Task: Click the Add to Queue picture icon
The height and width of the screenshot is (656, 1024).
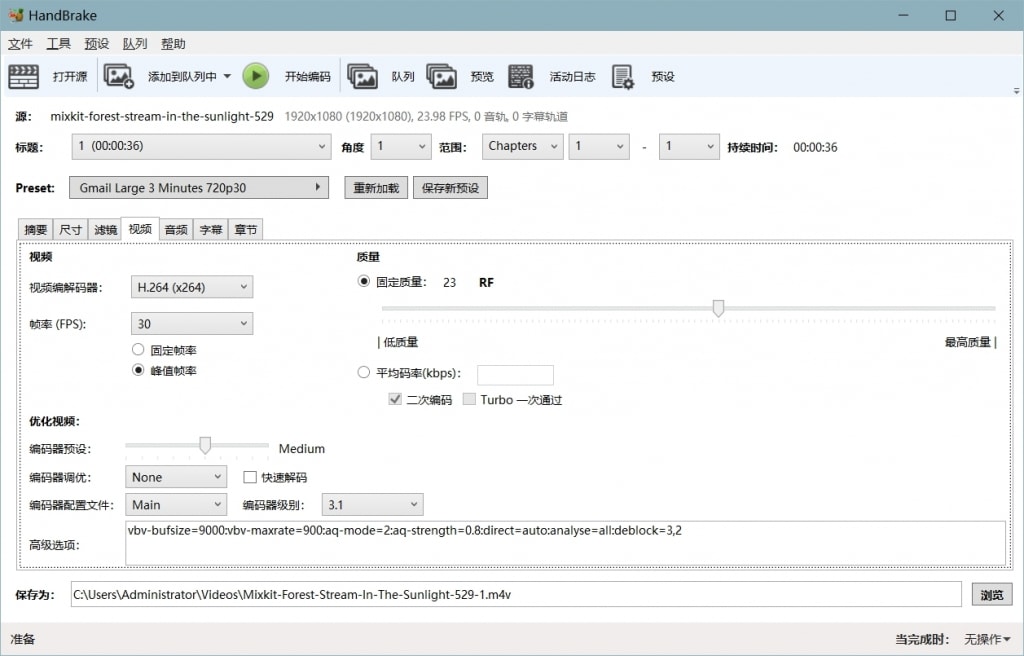Action: (119, 76)
